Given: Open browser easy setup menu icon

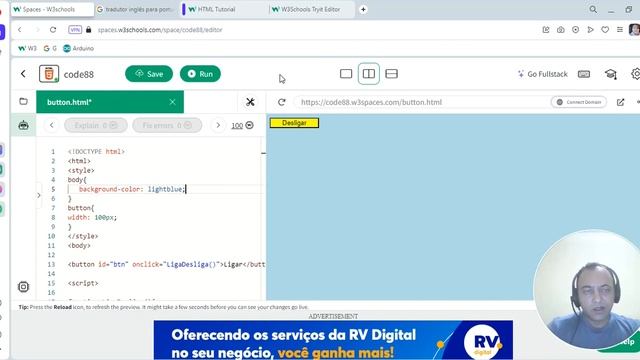Looking at the screenshot, I should pyautogui.click(x=620, y=30).
